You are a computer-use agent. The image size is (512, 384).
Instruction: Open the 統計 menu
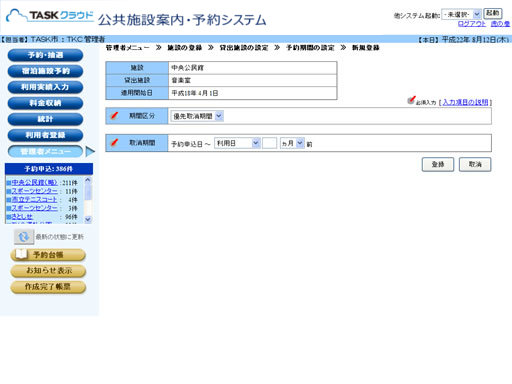tap(45, 119)
